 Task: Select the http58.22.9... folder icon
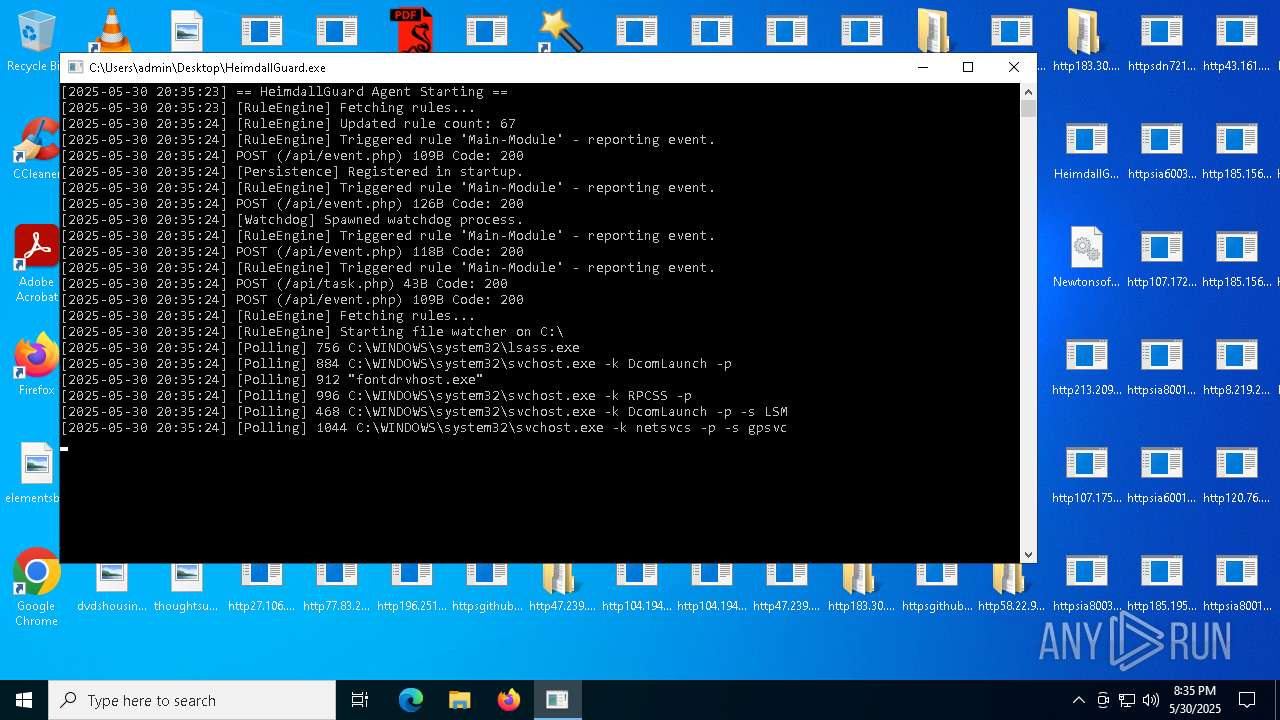pyautogui.click(x=1011, y=588)
